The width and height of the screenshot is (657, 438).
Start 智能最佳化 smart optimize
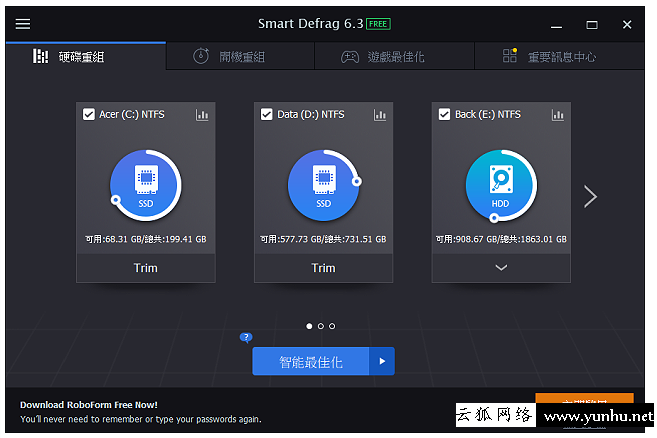tap(311, 361)
